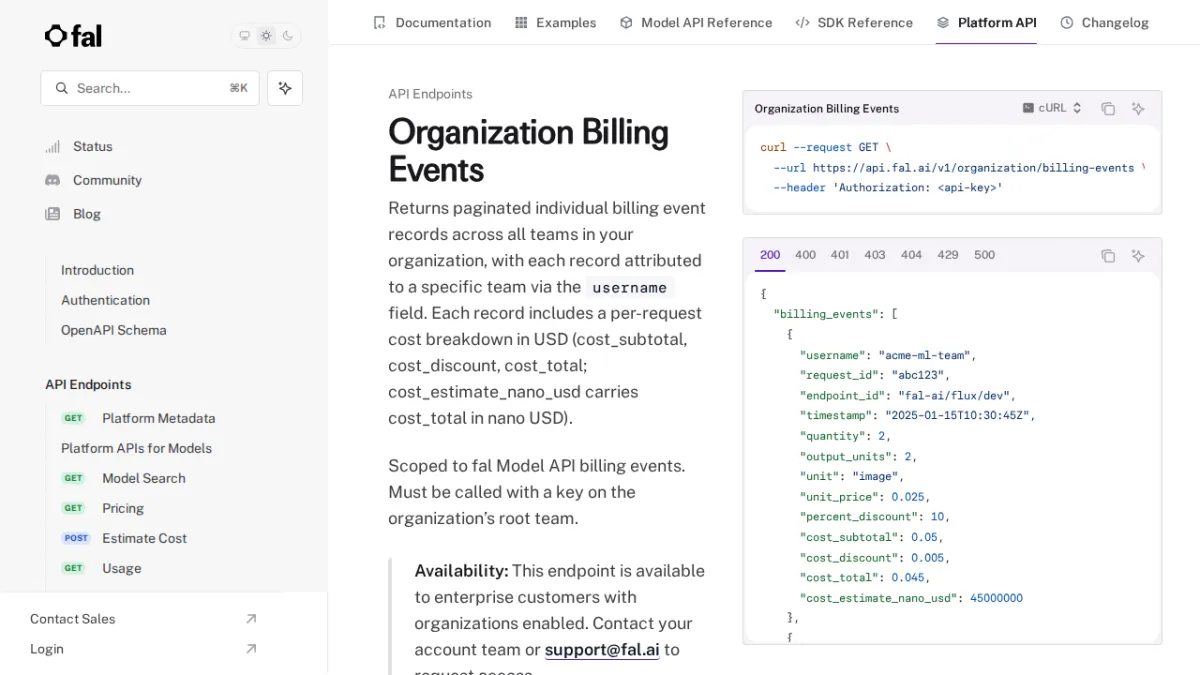Open Estimate Cost endpoint
The height and width of the screenshot is (675, 1200).
(x=144, y=538)
